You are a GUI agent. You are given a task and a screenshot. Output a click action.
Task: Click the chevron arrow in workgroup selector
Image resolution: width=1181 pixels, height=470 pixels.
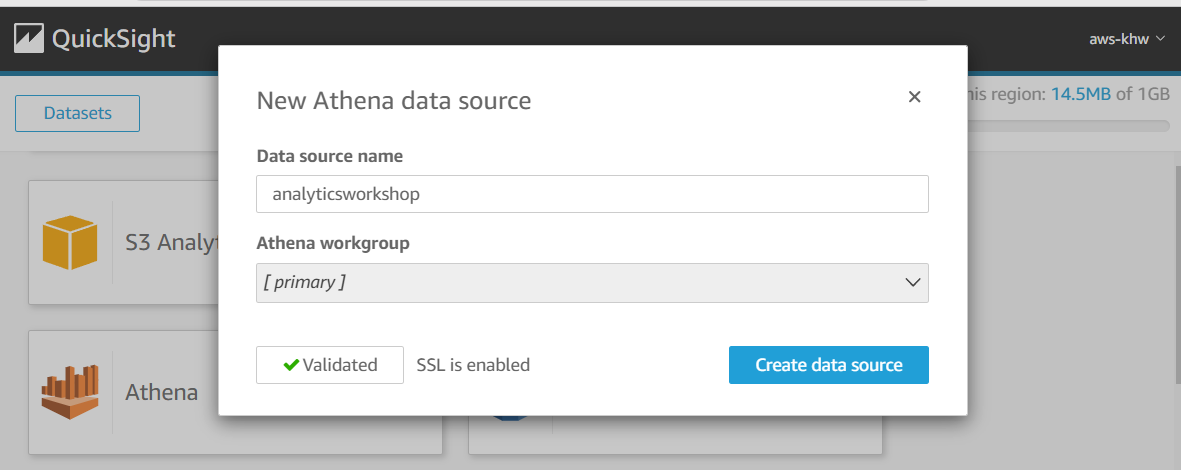coord(912,283)
